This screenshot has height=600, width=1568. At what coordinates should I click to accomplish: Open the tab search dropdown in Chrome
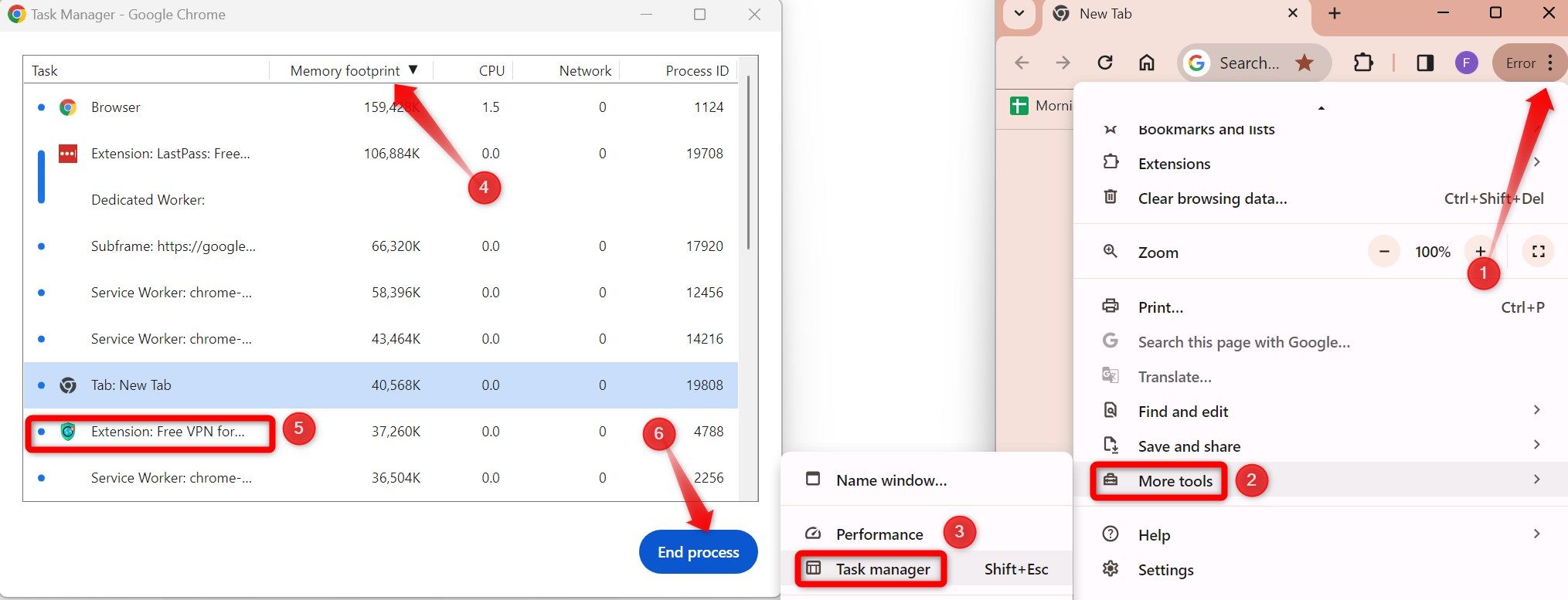[1019, 13]
